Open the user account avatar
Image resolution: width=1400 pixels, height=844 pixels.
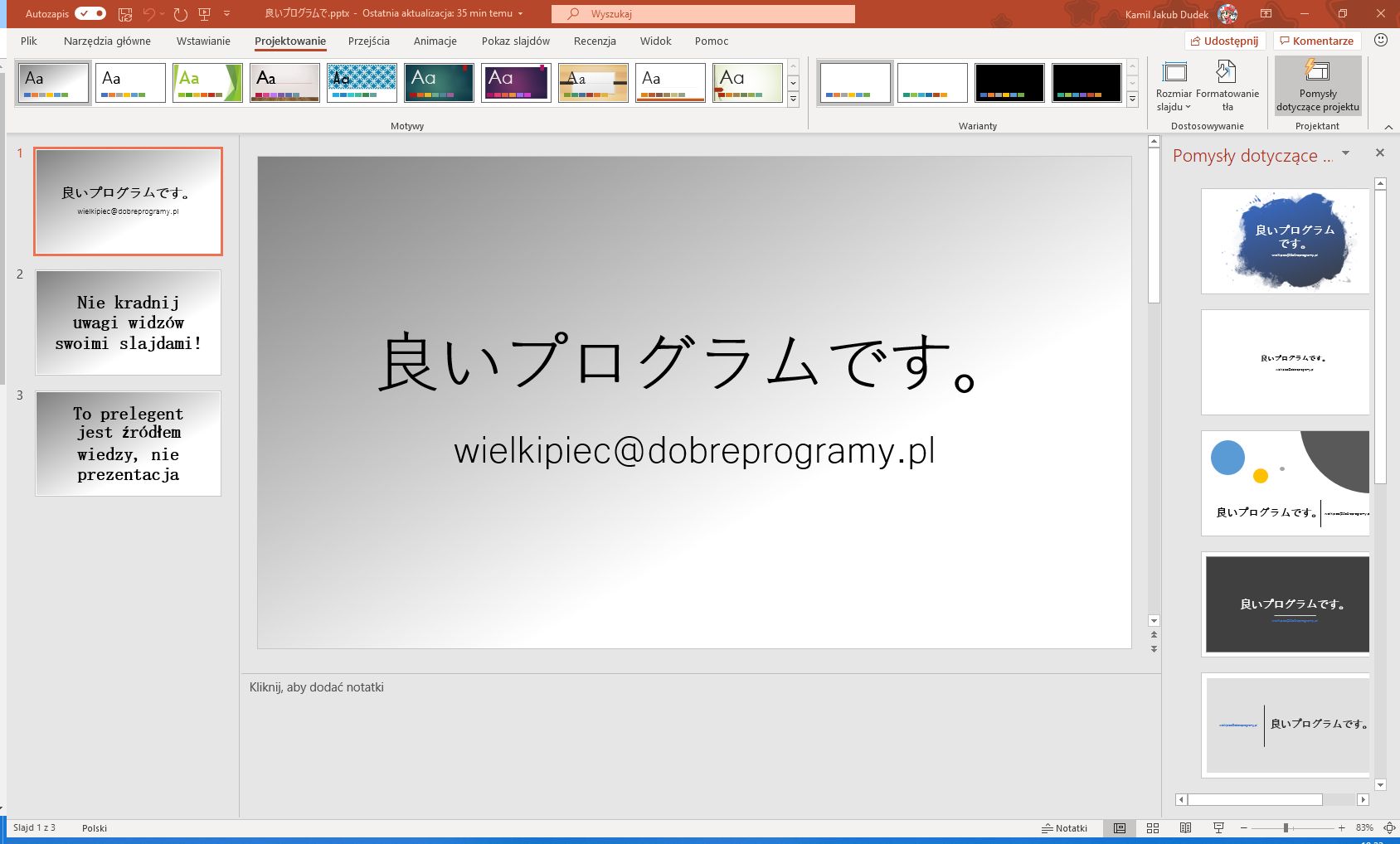tap(1227, 14)
